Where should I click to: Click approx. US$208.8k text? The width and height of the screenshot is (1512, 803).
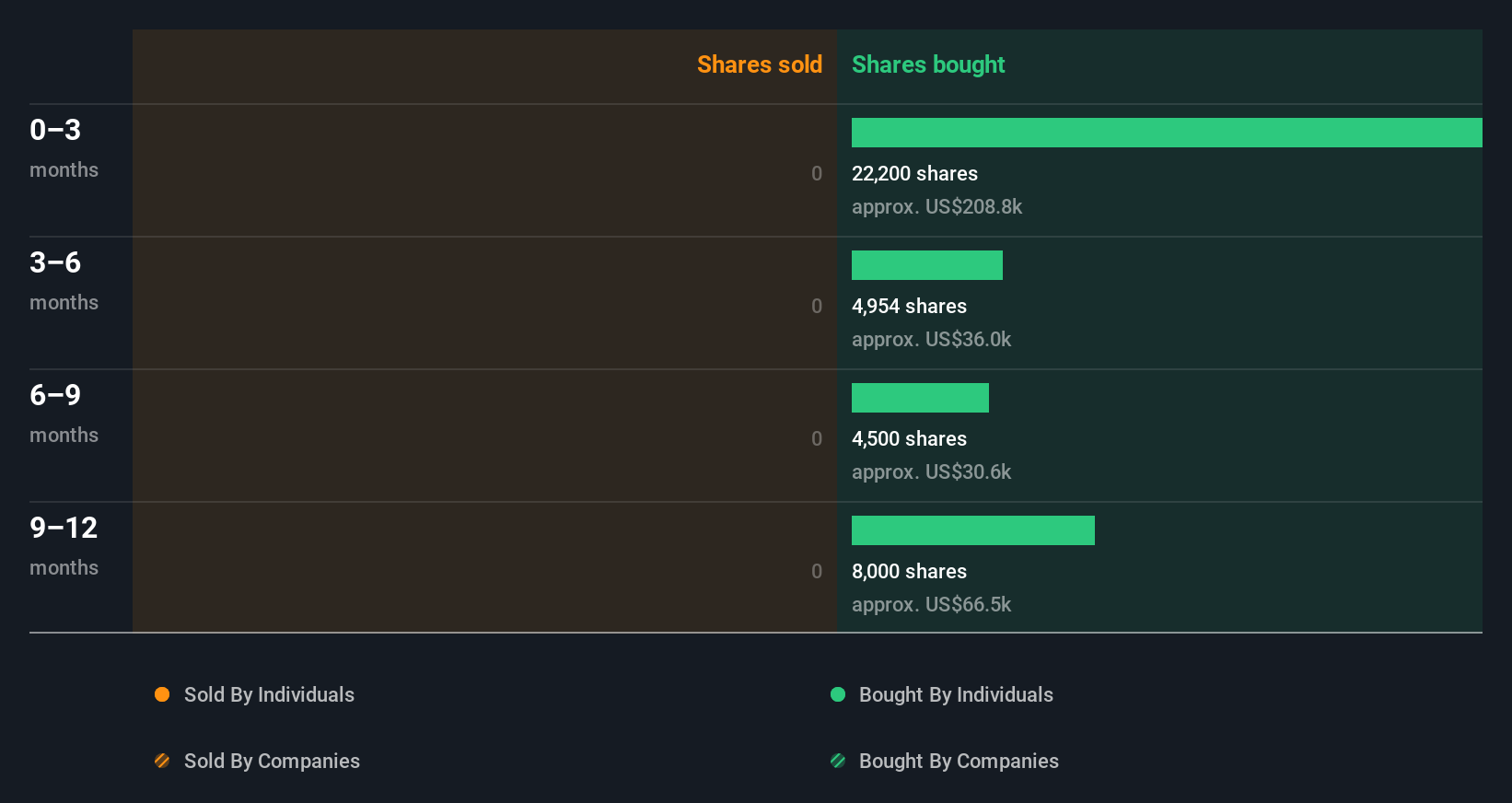[936, 206]
